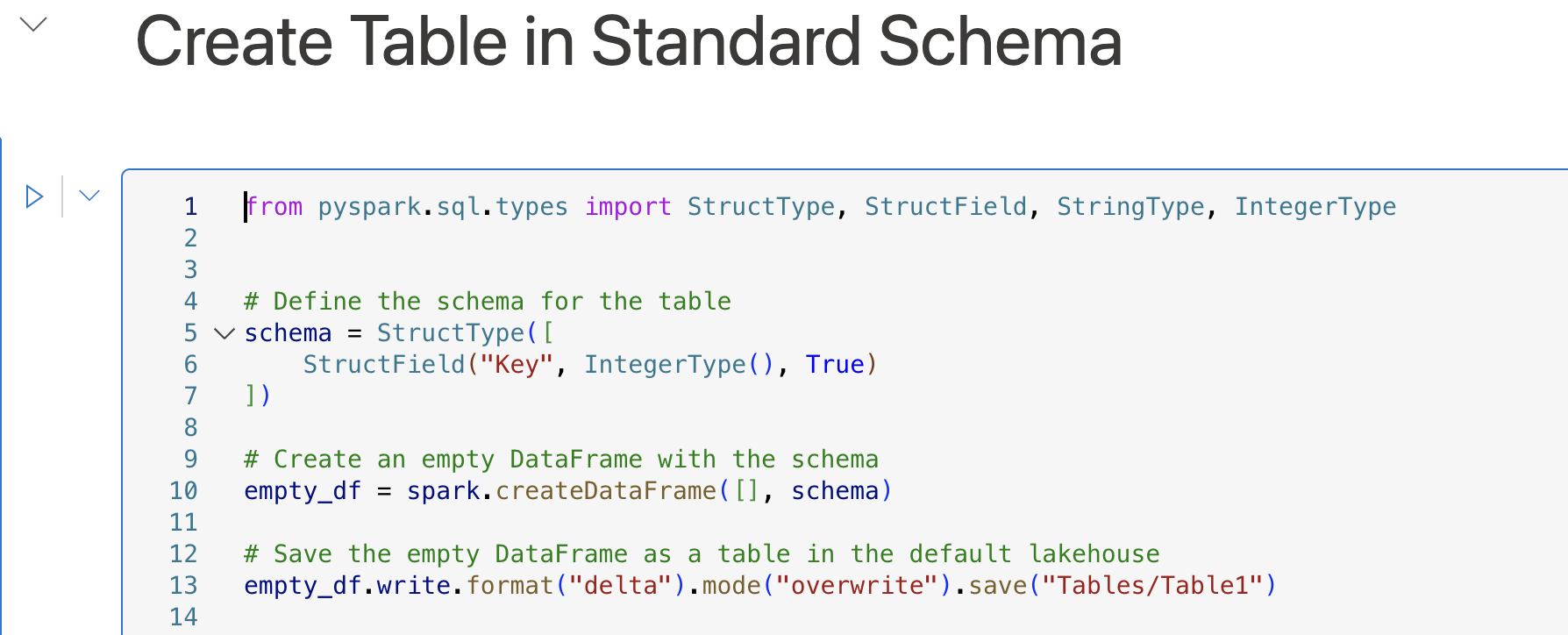This screenshot has width=1568, height=635.
Task: Click the "delta" format string
Action: (621, 586)
